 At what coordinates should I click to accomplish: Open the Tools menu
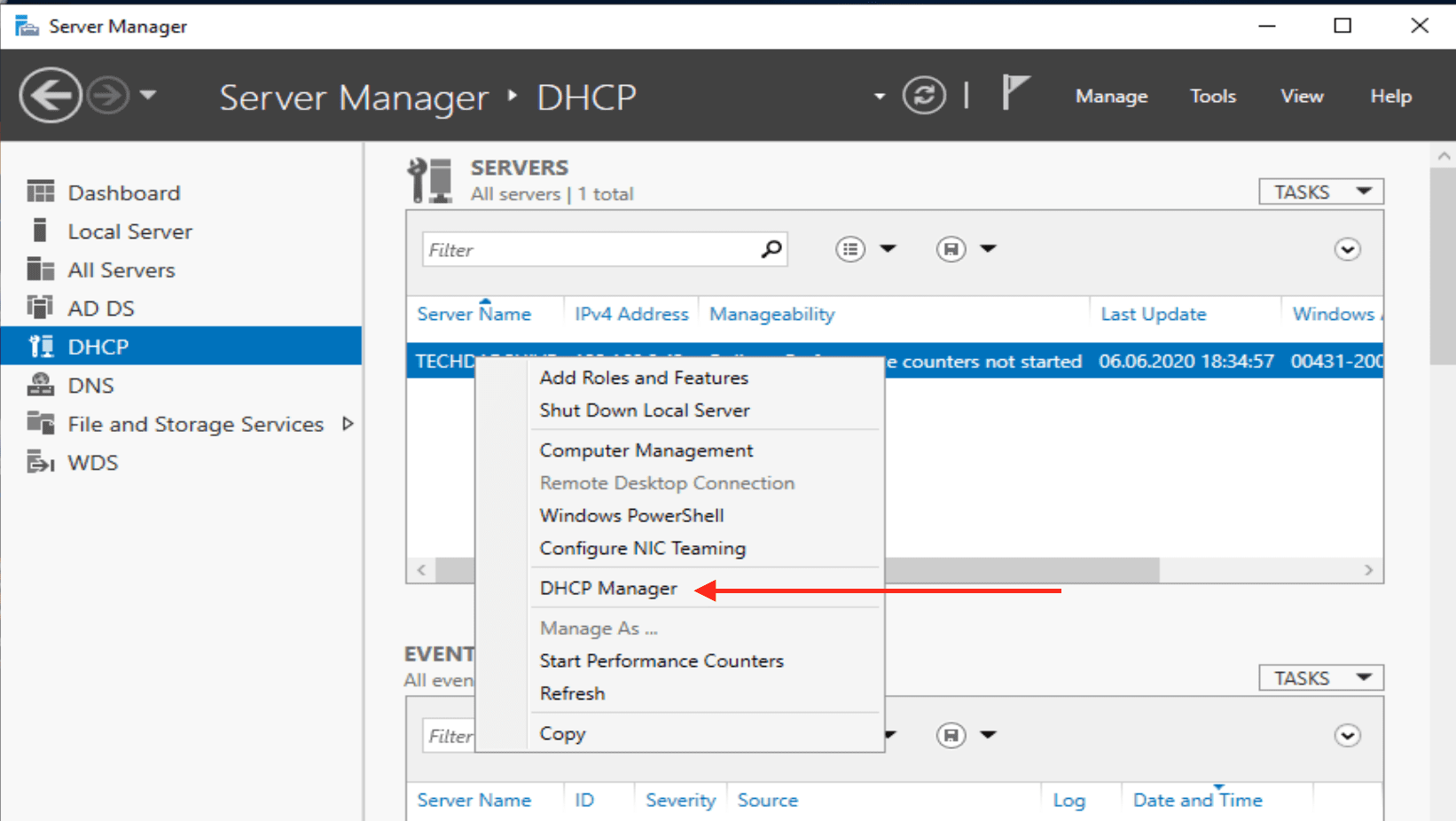pos(1213,96)
